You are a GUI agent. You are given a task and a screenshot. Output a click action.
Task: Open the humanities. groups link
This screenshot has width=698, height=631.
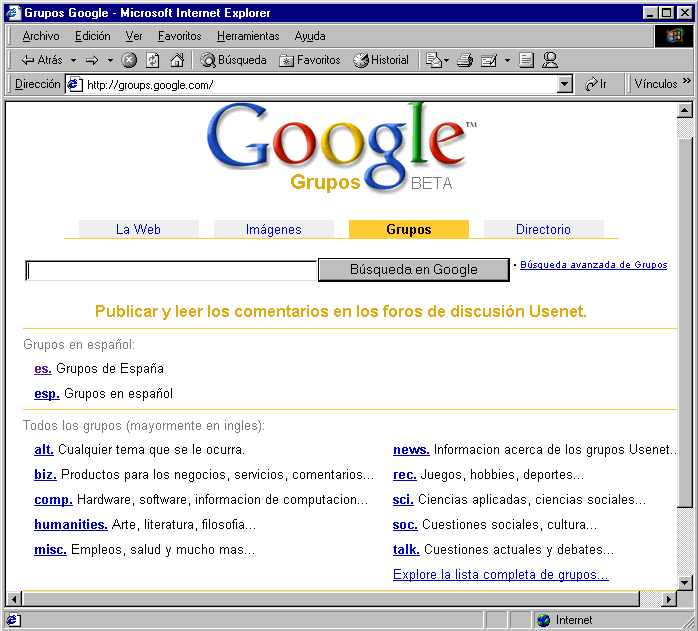pyautogui.click(x=71, y=525)
